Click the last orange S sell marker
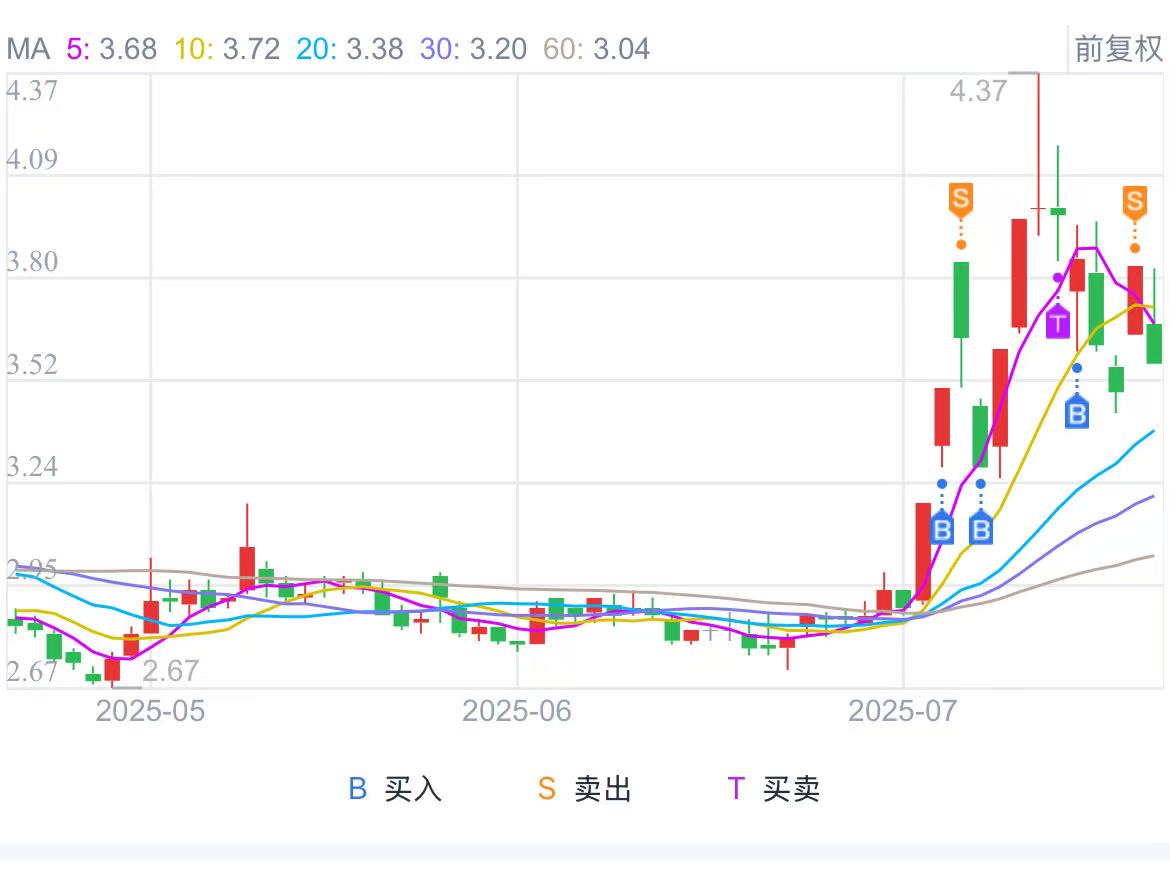The image size is (1170, 877). (x=1135, y=202)
